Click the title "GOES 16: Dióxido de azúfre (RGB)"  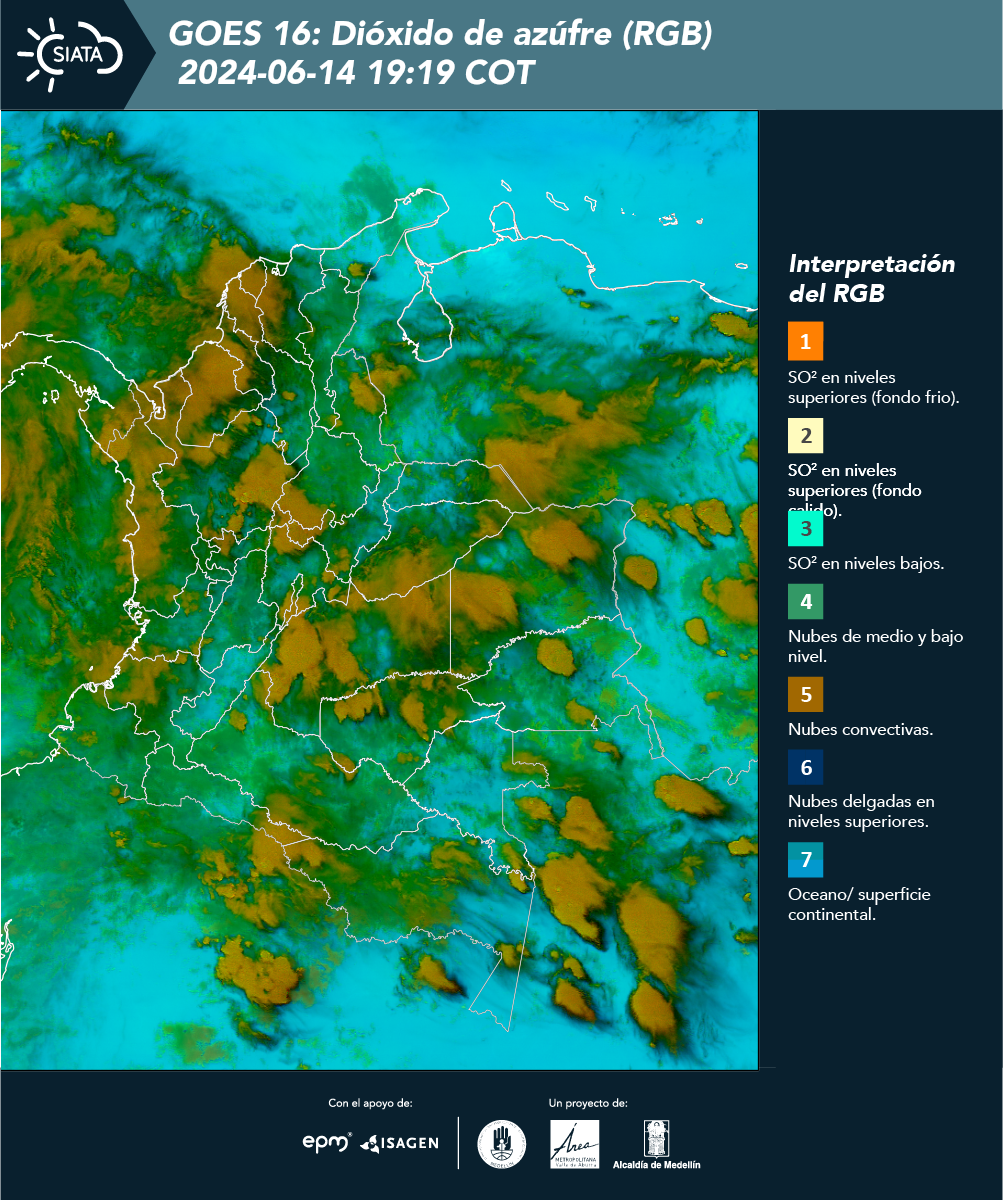pyautogui.click(x=440, y=35)
